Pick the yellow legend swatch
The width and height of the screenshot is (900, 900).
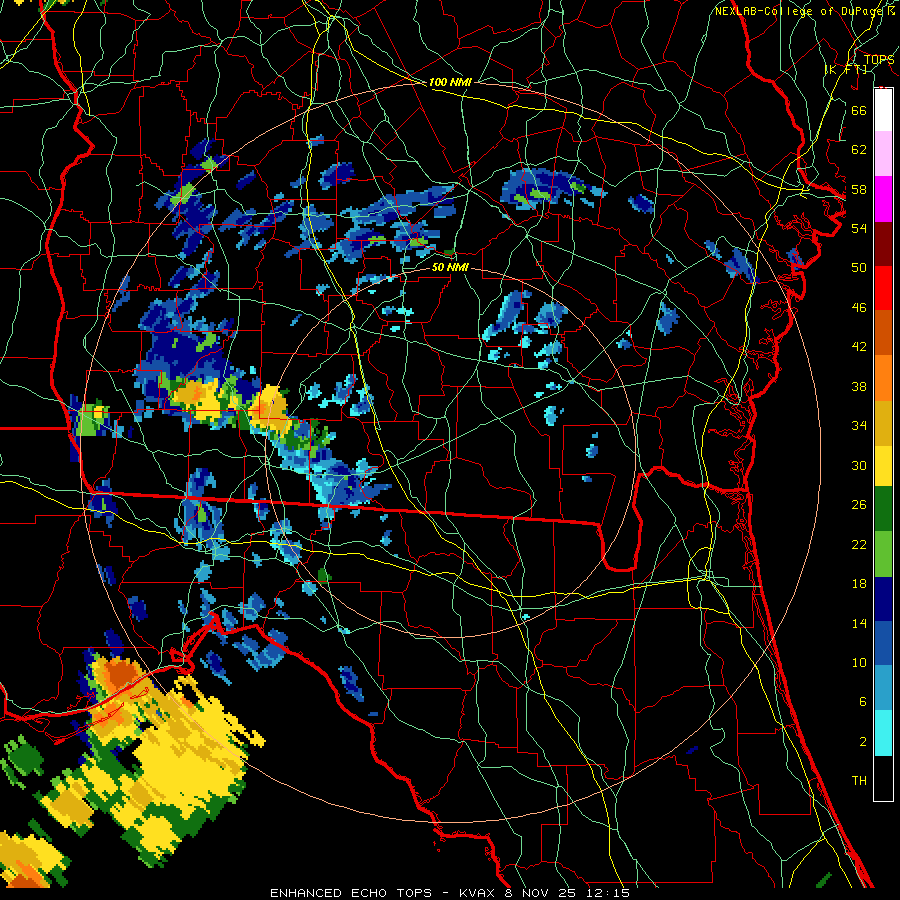click(x=883, y=466)
